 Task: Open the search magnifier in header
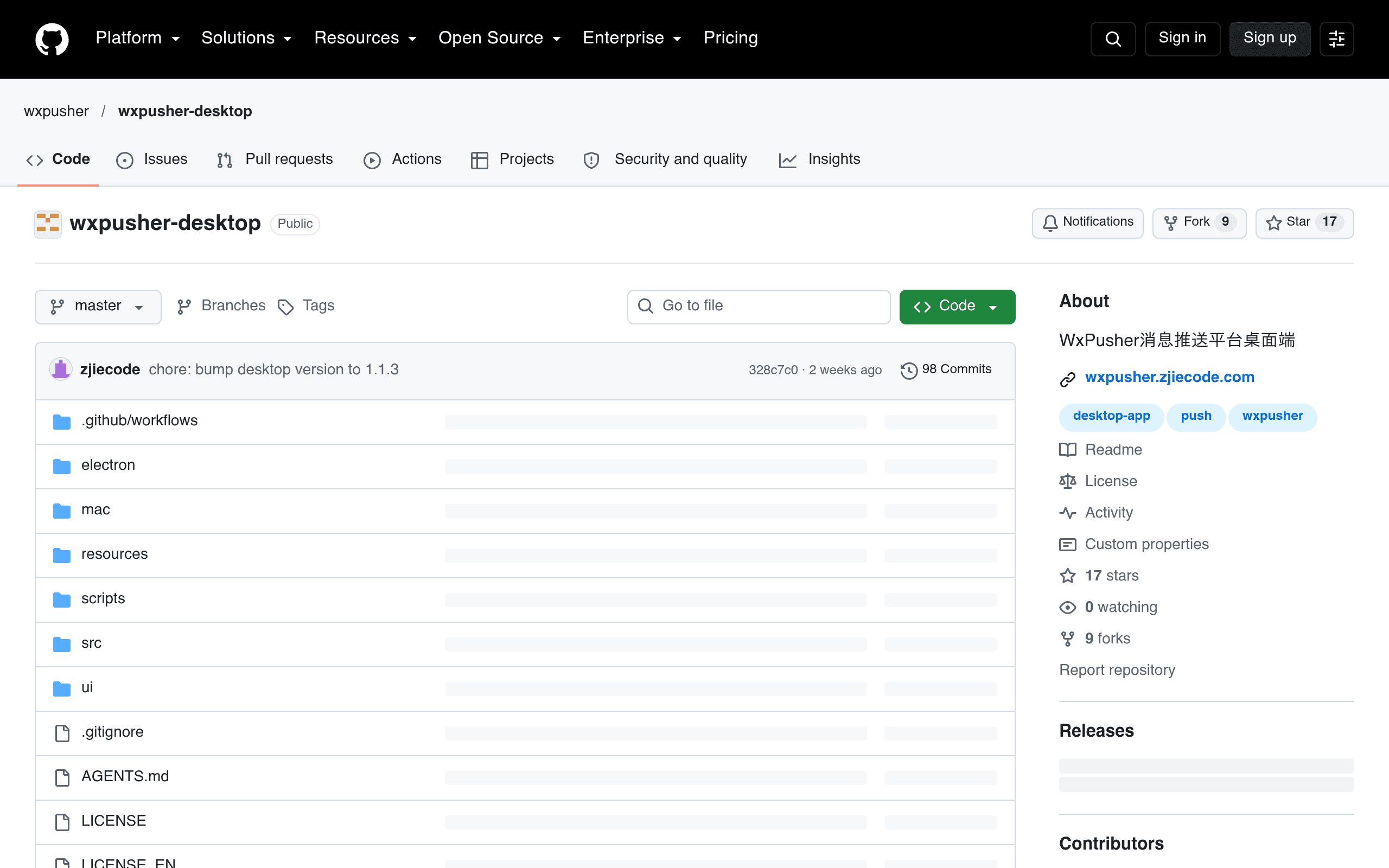click(1113, 39)
